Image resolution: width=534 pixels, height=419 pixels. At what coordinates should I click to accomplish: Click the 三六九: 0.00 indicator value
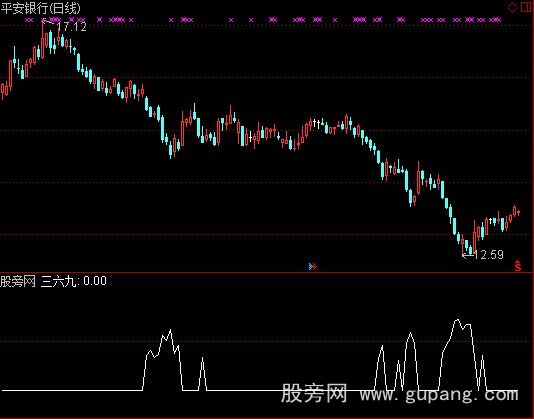tap(74, 281)
